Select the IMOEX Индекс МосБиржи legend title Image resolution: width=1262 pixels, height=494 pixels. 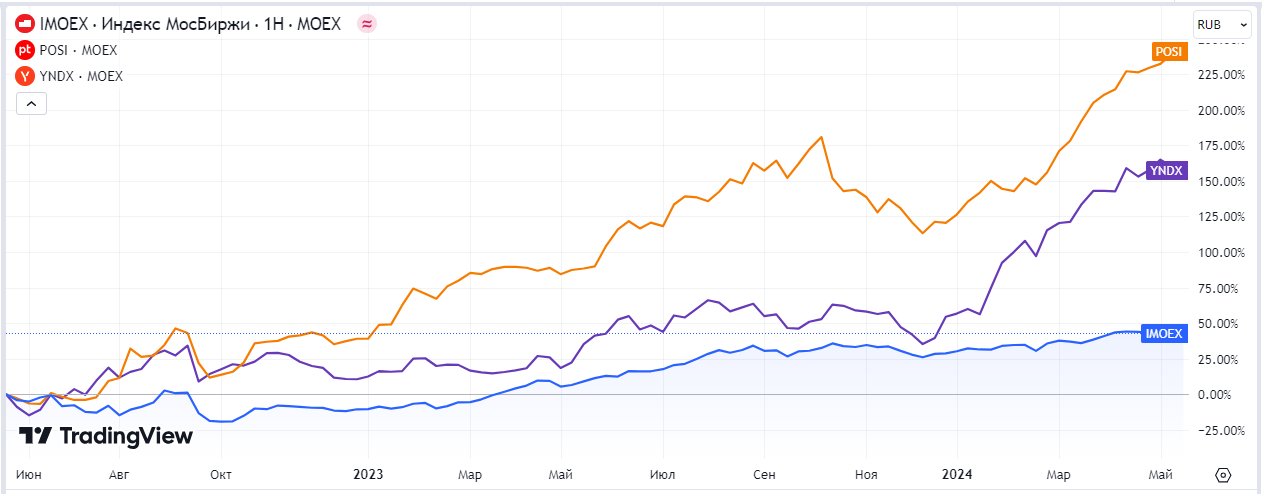[x=189, y=24]
